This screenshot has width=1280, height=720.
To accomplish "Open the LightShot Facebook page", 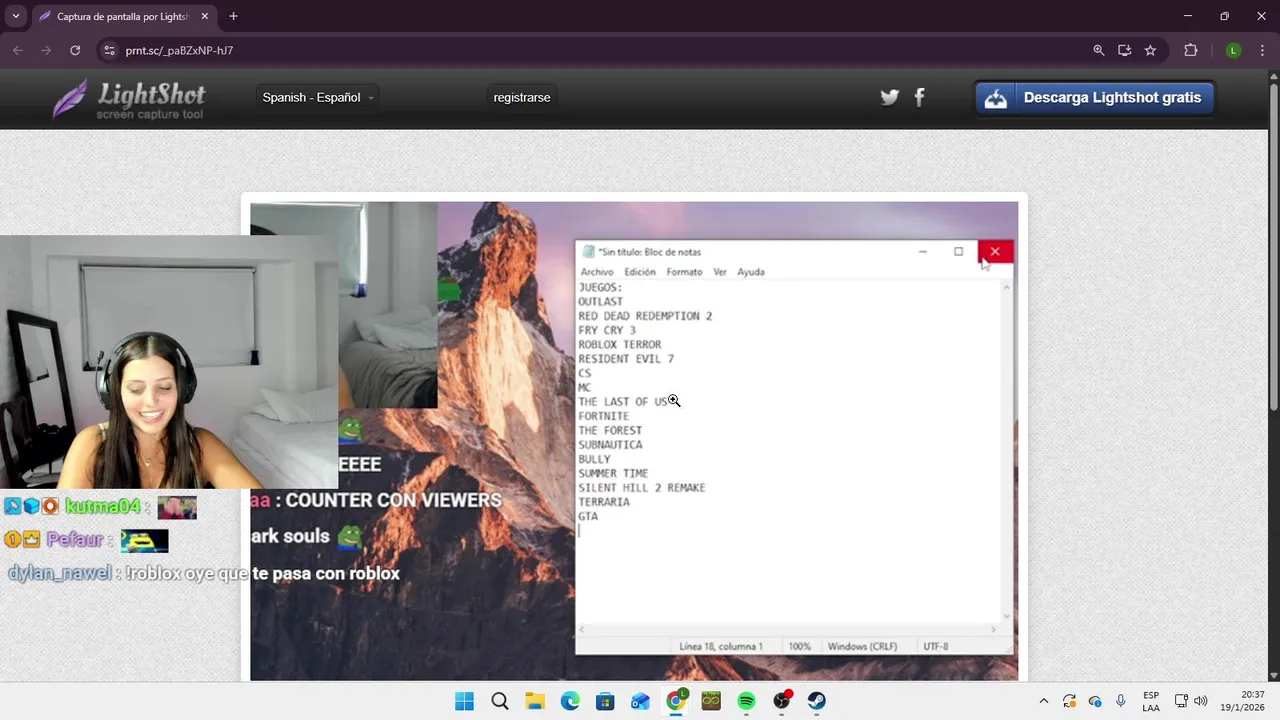I will point(919,97).
